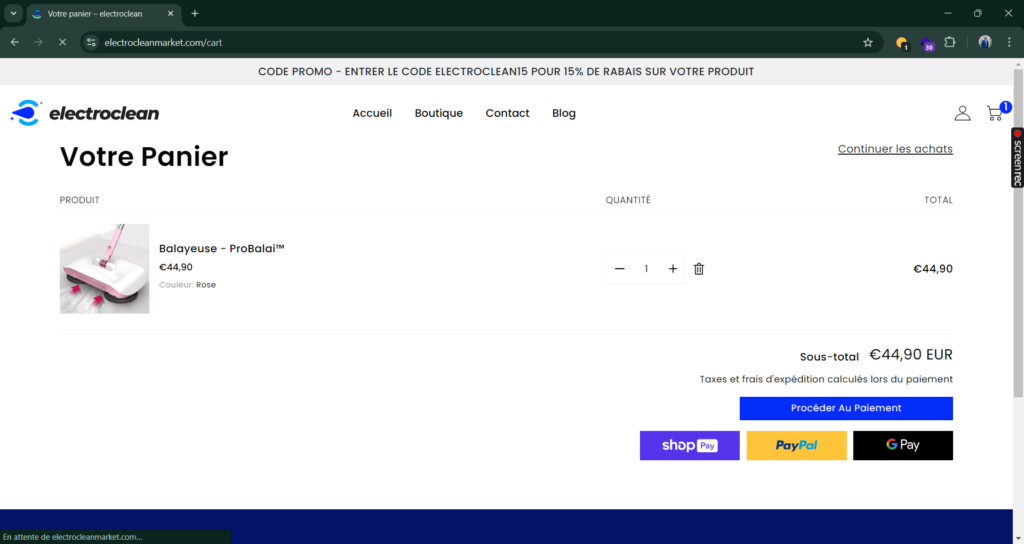Open the tab search dropdown arrow
Image resolution: width=1024 pixels, height=544 pixels.
pos(13,14)
